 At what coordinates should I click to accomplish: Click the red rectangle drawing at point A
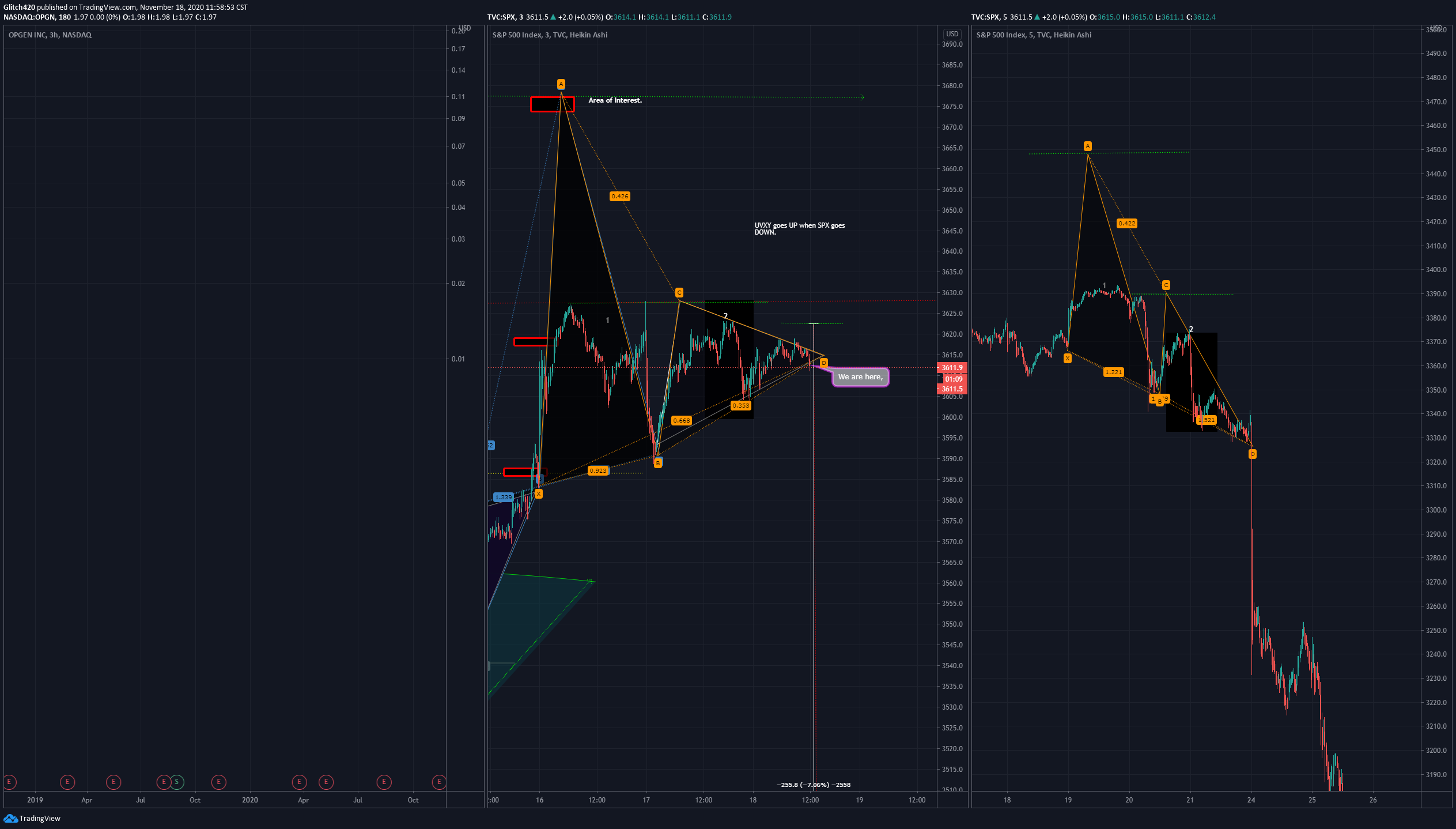553,104
